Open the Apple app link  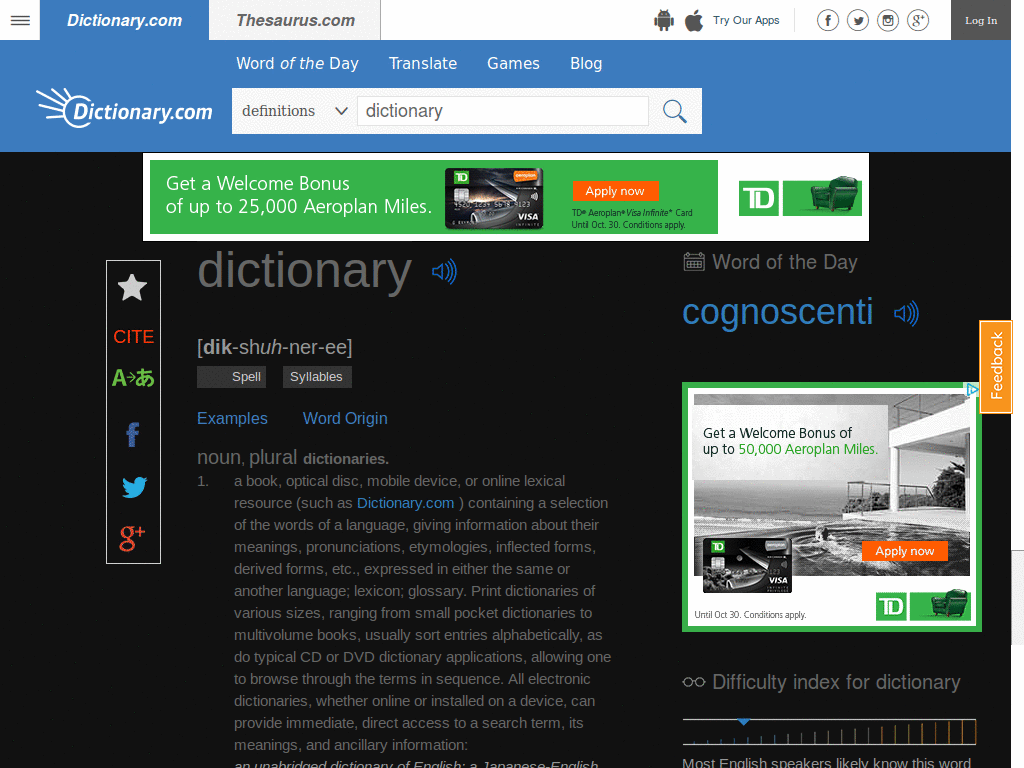tap(694, 20)
